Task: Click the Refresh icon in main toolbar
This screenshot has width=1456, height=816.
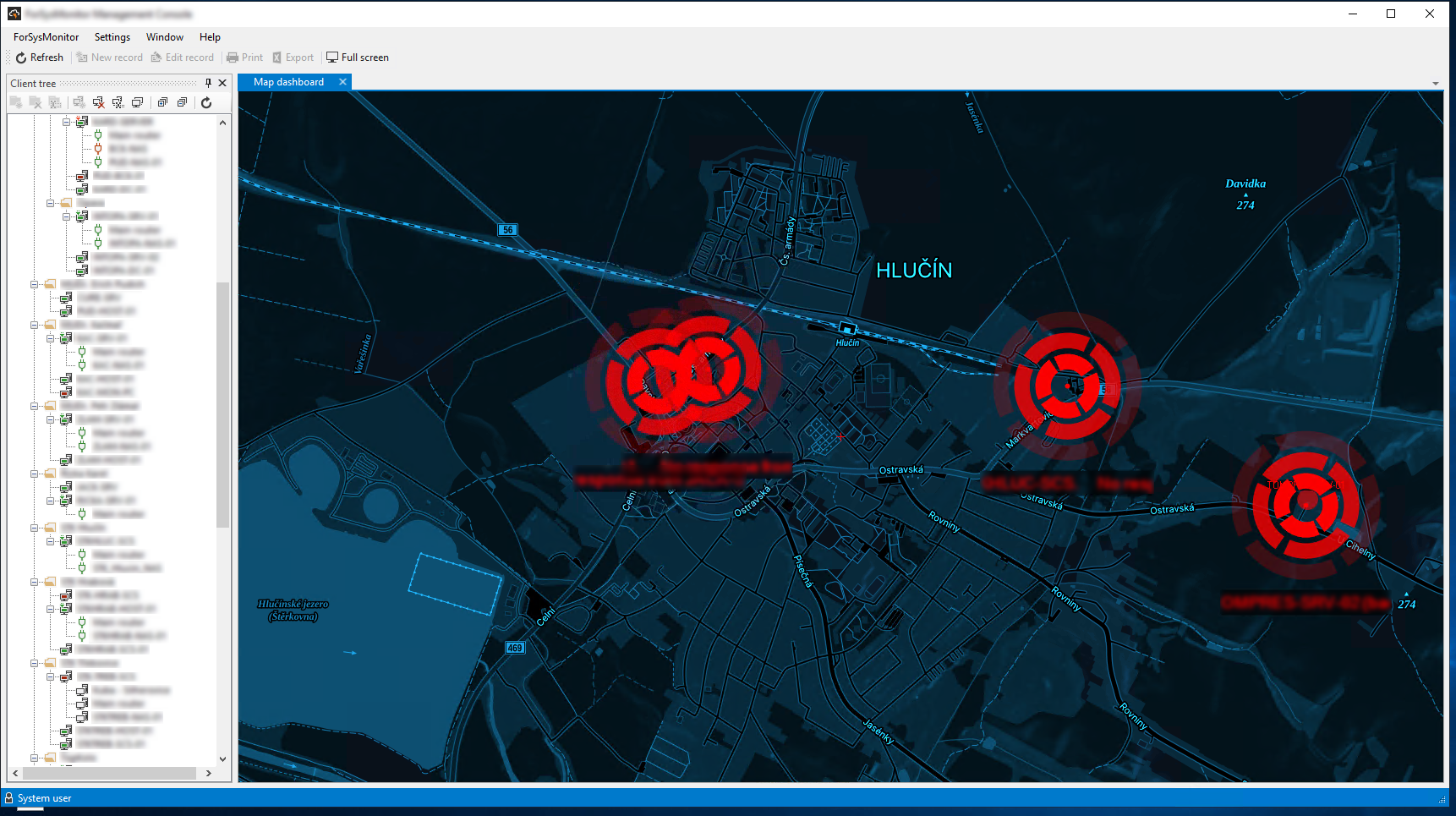Action: pyautogui.click(x=21, y=58)
